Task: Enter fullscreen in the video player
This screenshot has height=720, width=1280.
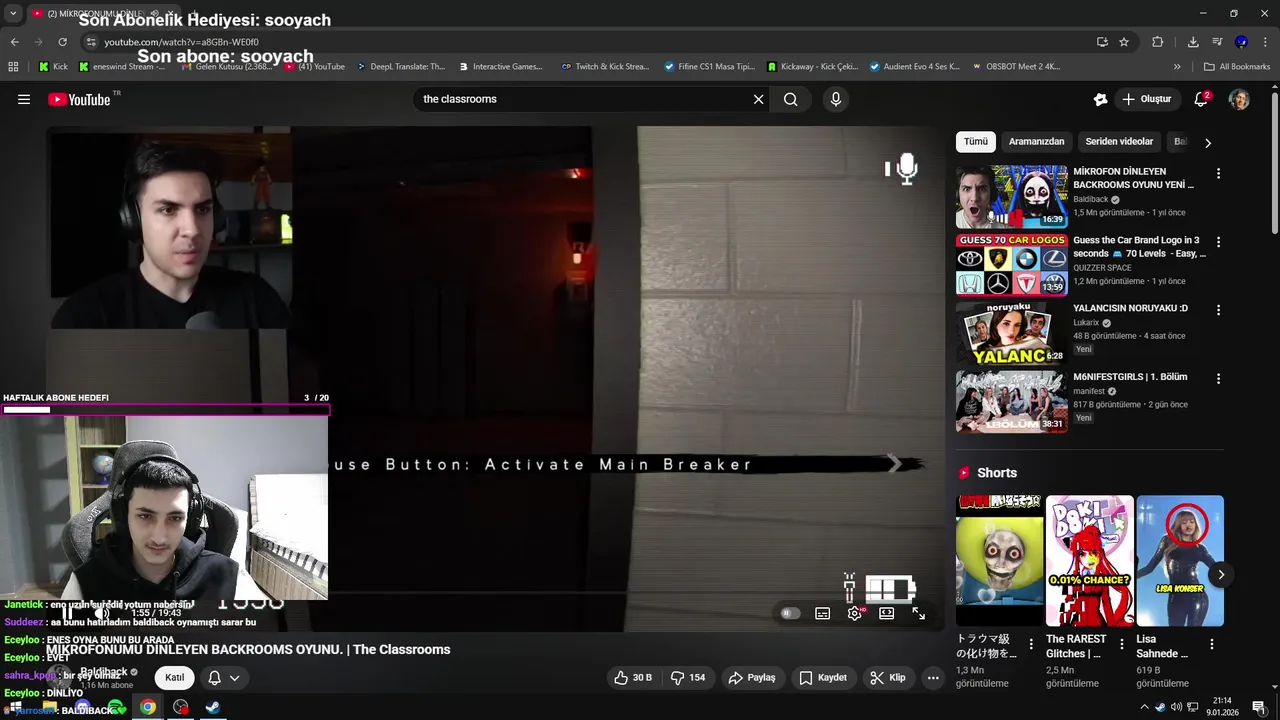Action: pos(918,614)
